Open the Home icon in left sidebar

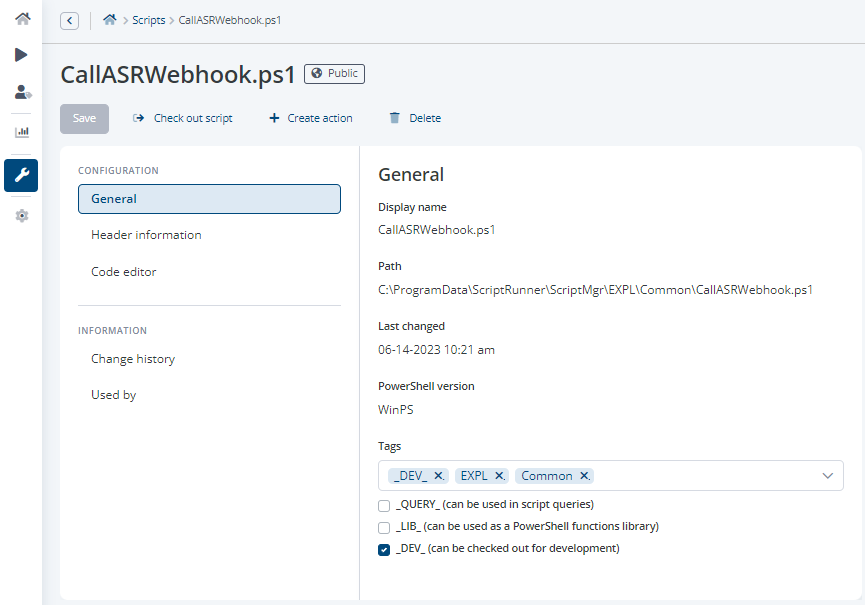point(21,19)
